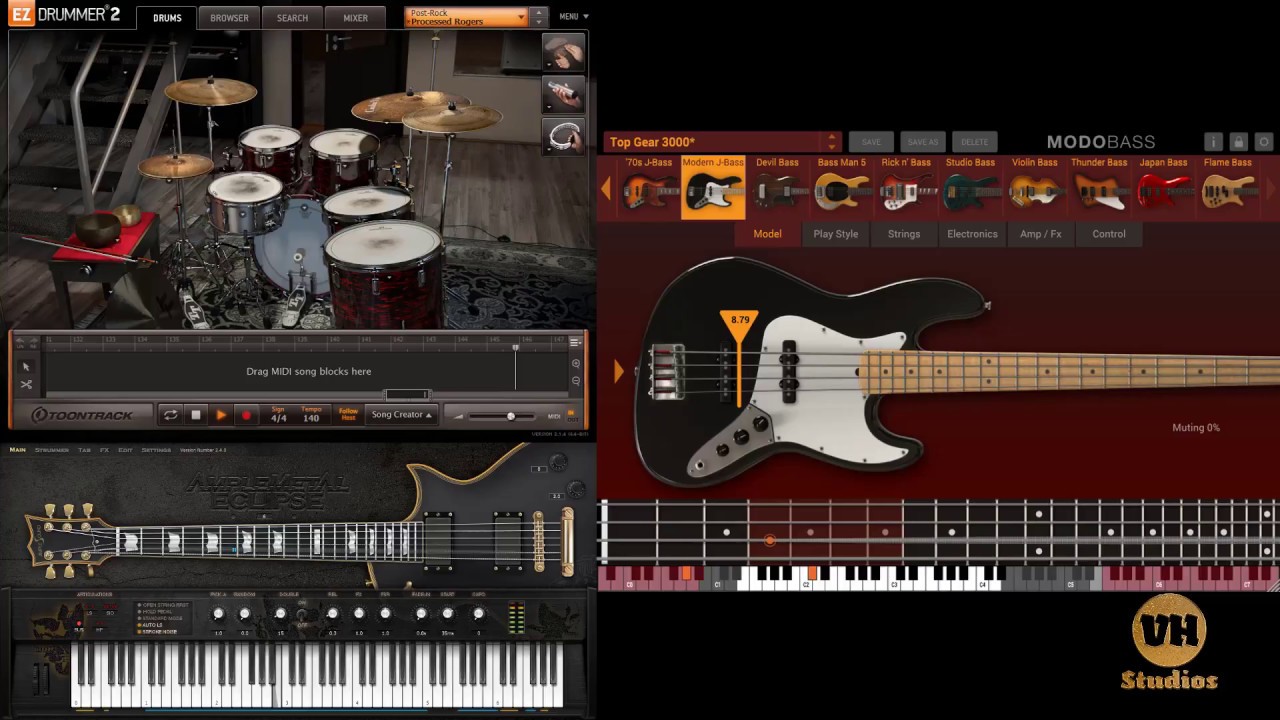
Task: Expand the MODO BASS side panel arrow
Action: click(619, 372)
